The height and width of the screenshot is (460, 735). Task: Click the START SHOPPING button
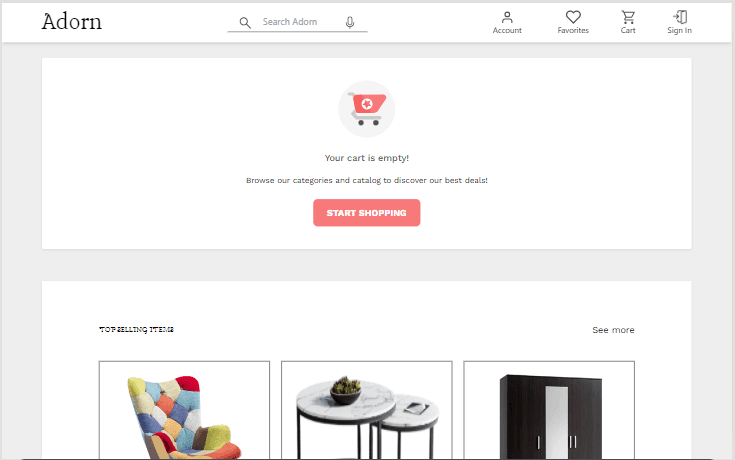[x=367, y=213]
